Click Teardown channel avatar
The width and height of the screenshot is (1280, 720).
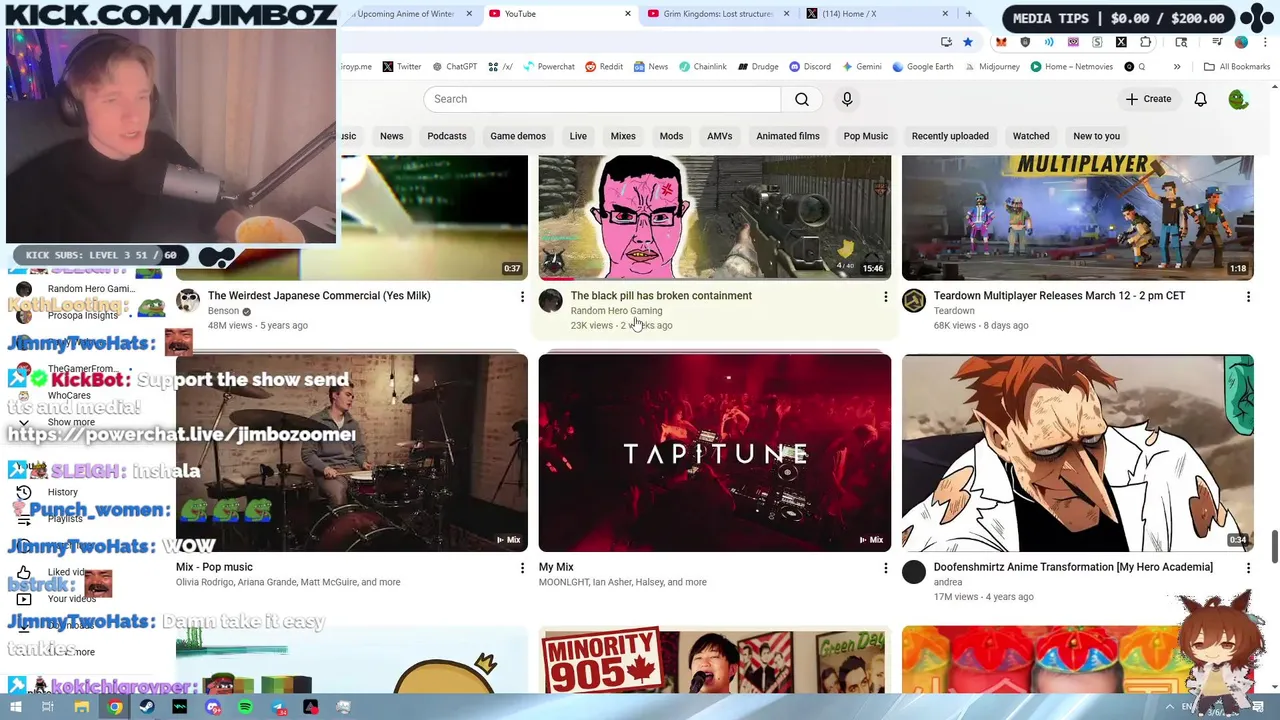[914, 300]
